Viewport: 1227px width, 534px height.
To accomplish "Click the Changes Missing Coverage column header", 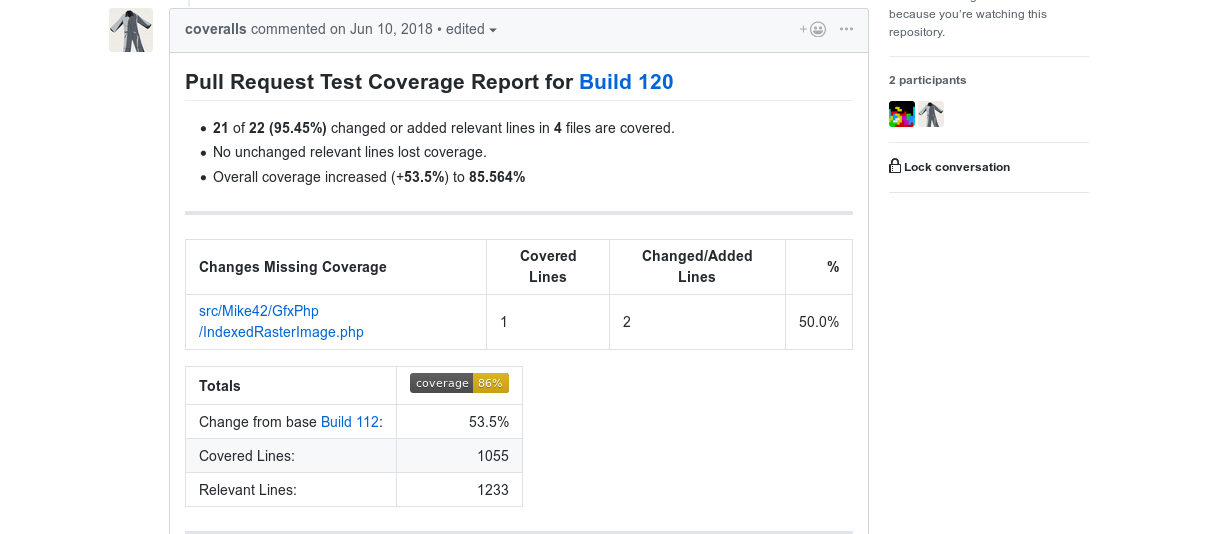I will pyautogui.click(x=293, y=267).
